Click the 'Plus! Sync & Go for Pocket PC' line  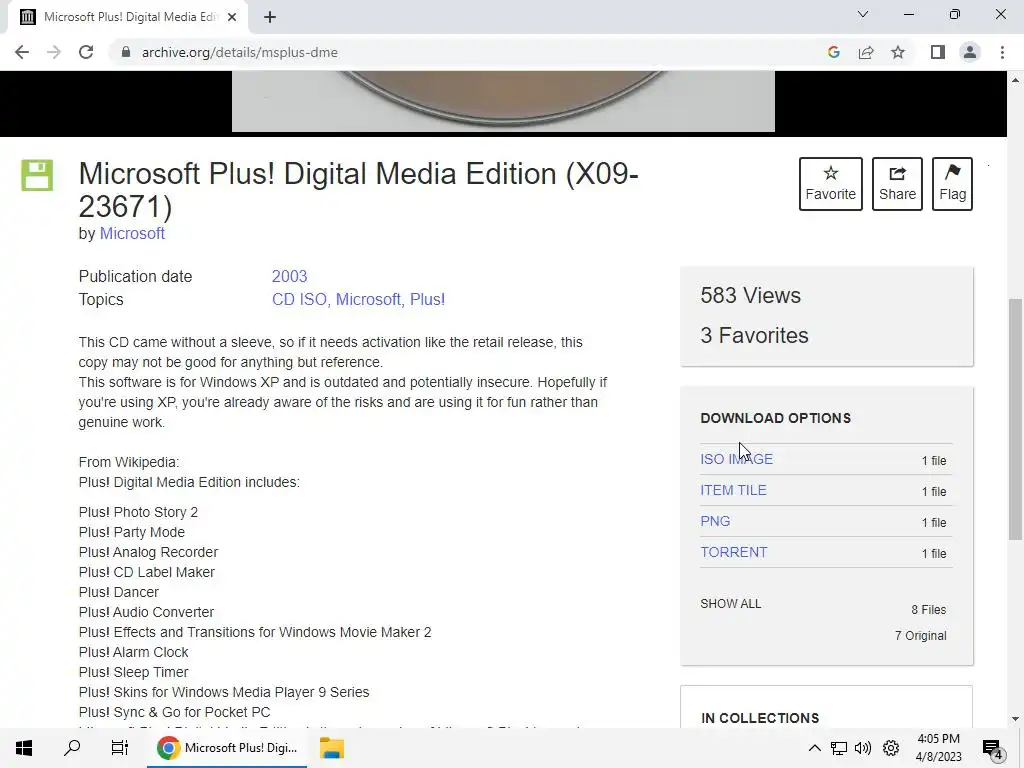click(x=174, y=712)
